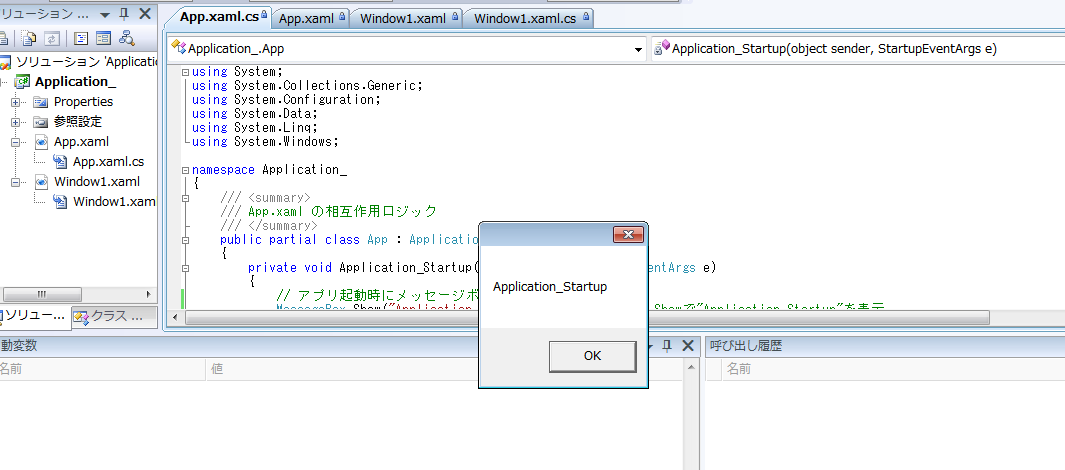The width and height of the screenshot is (1065, 470).
Task: Collapse the Application_Startup method block
Action: click(x=185, y=268)
